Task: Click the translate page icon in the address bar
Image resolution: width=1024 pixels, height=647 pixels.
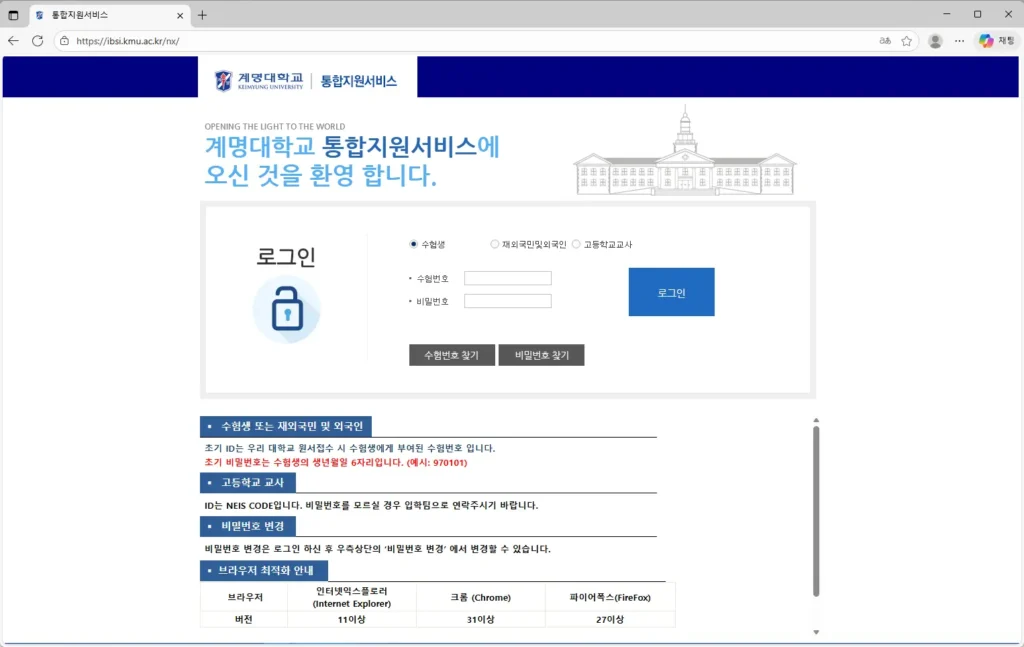Action: (885, 41)
